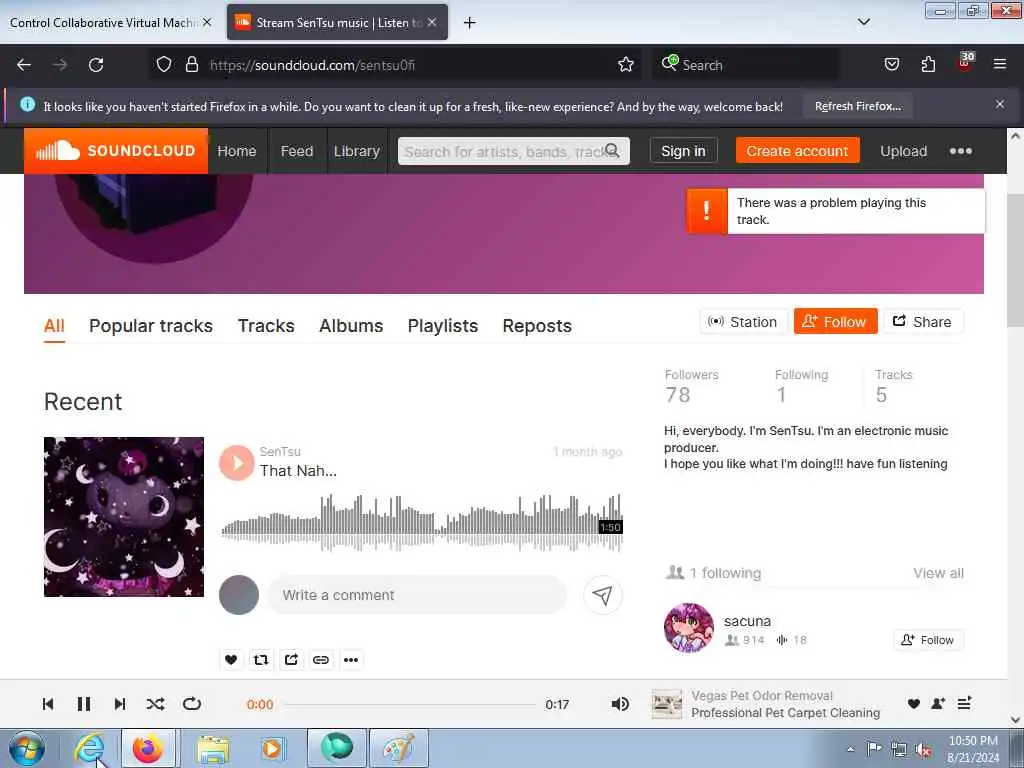Viewport: 1024px width, 768px height.
Task: Open a new browser tab
Action: (x=469, y=23)
